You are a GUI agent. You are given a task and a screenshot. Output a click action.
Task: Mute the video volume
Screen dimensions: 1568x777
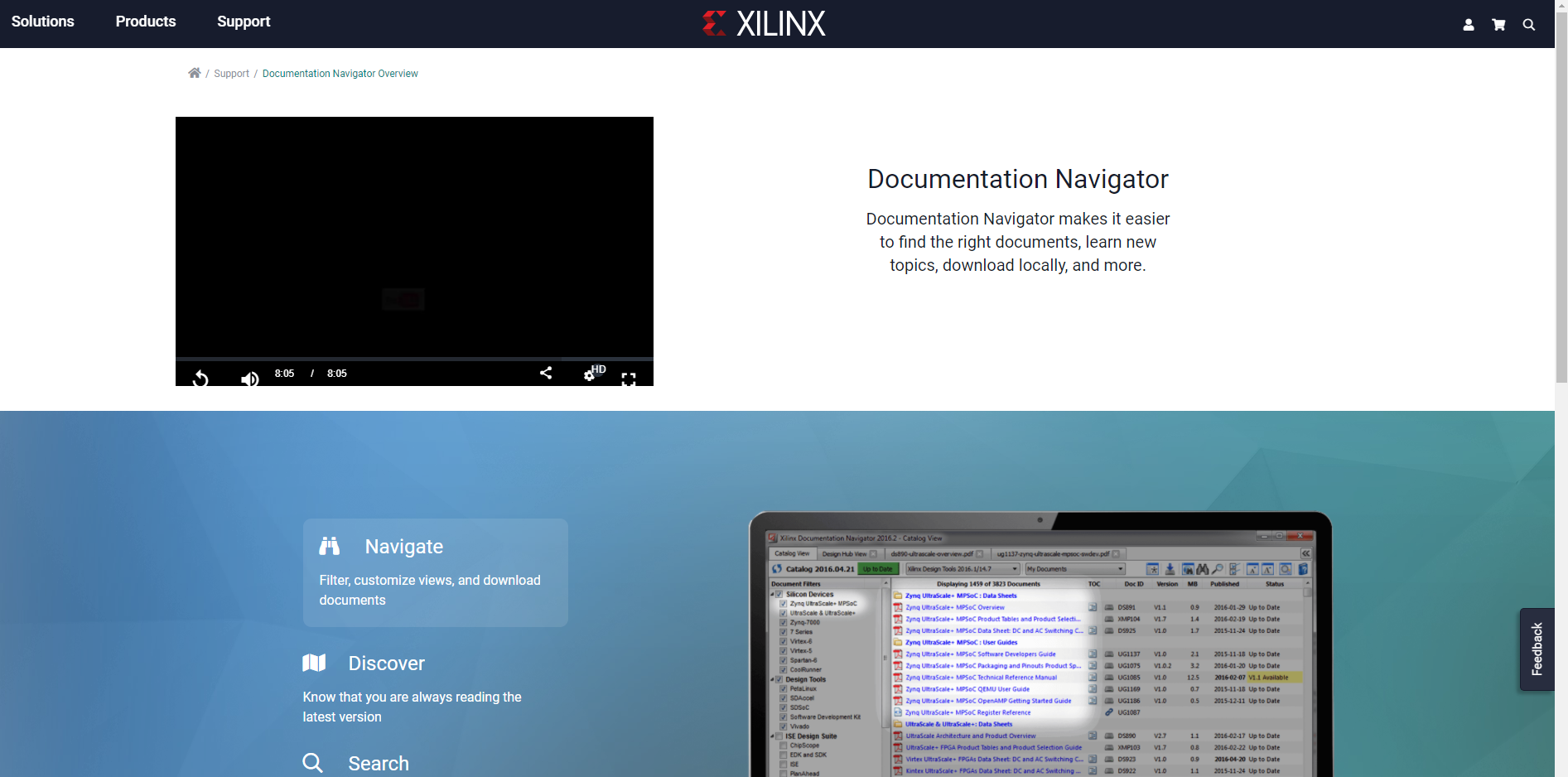click(x=249, y=379)
